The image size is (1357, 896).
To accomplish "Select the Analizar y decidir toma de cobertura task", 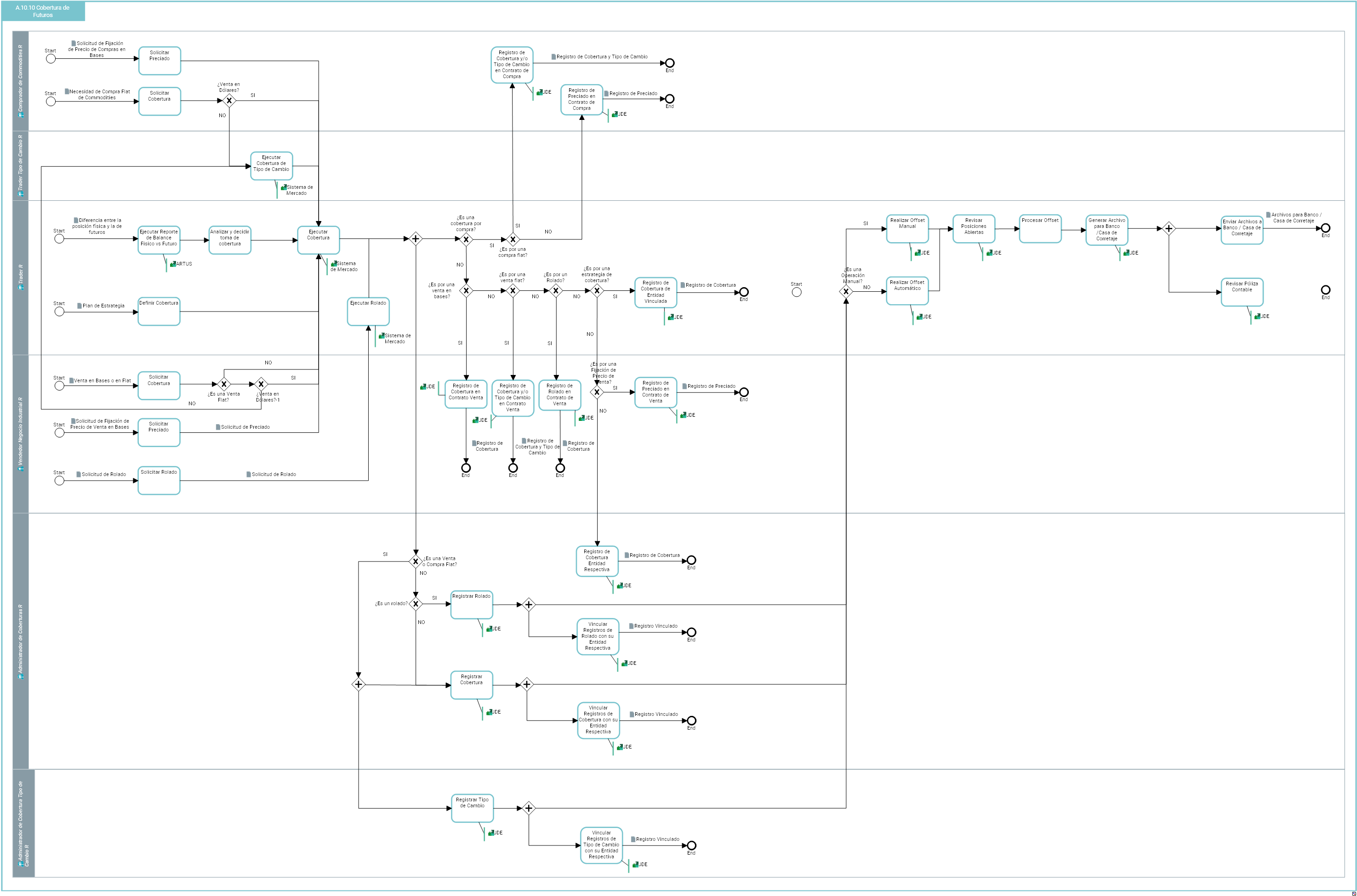I will (x=230, y=240).
